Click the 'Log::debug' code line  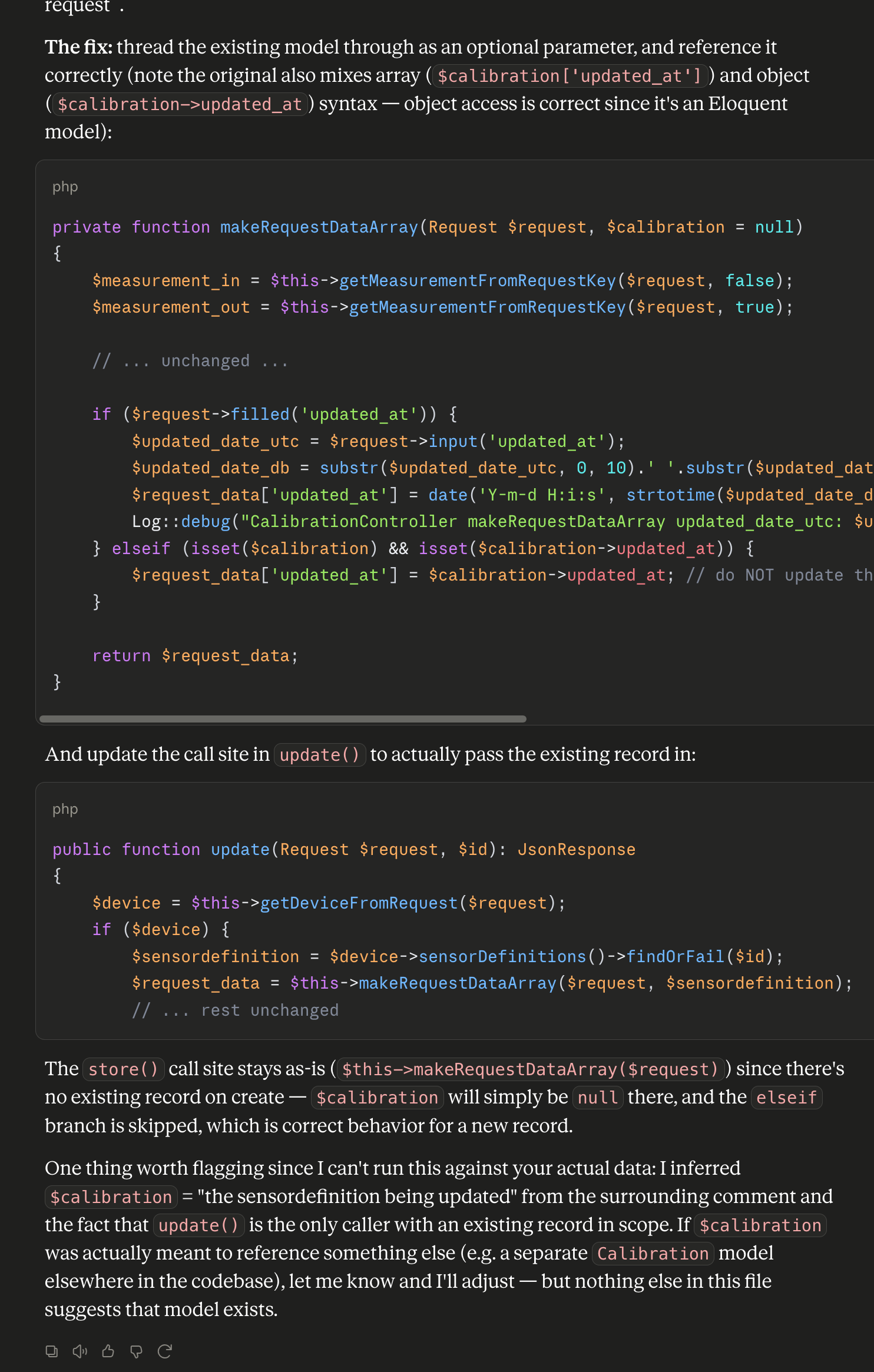pos(502,521)
